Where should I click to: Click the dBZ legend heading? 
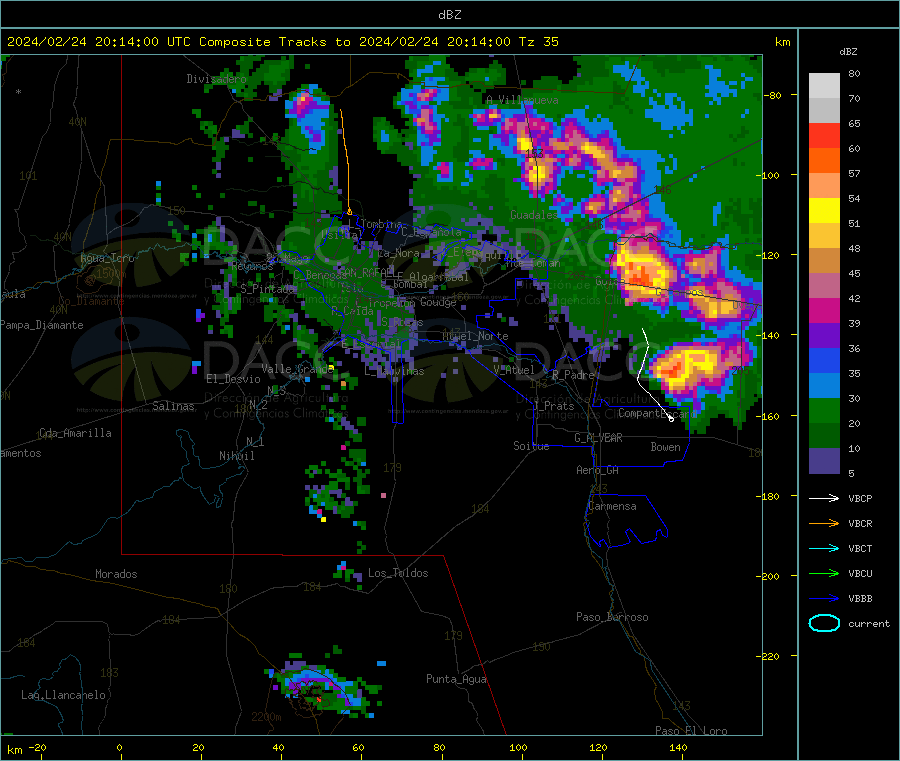tap(848, 52)
